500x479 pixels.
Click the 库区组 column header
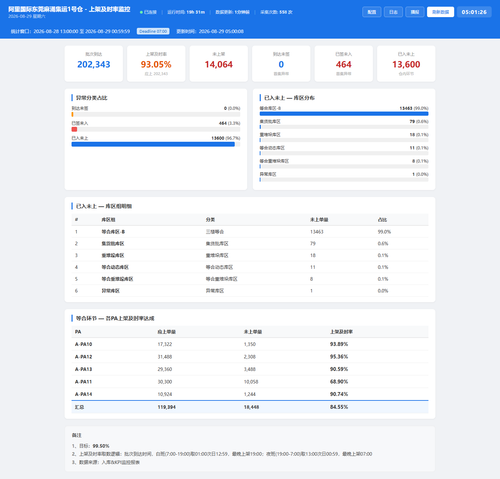(x=108, y=220)
